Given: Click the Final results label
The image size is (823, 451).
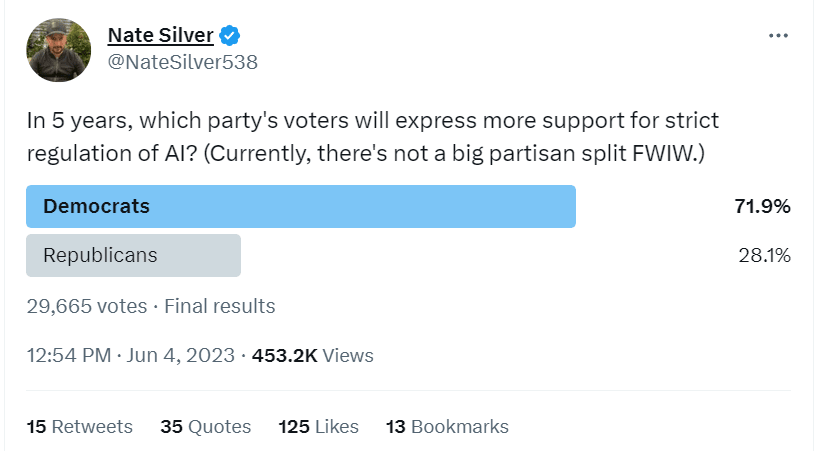Looking at the screenshot, I should click(x=219, y=306).
